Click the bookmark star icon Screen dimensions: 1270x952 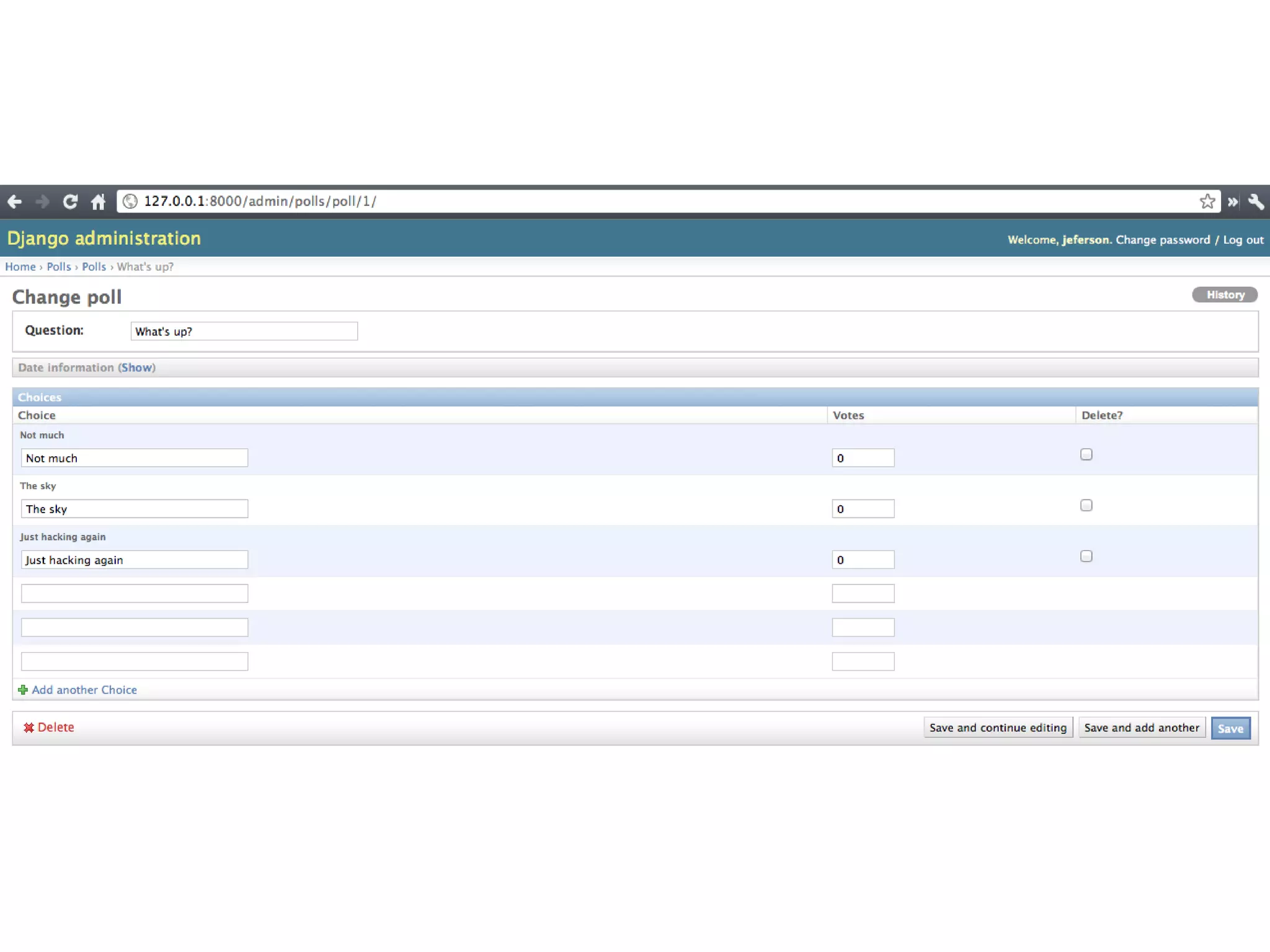click(x=1207, y=201)
